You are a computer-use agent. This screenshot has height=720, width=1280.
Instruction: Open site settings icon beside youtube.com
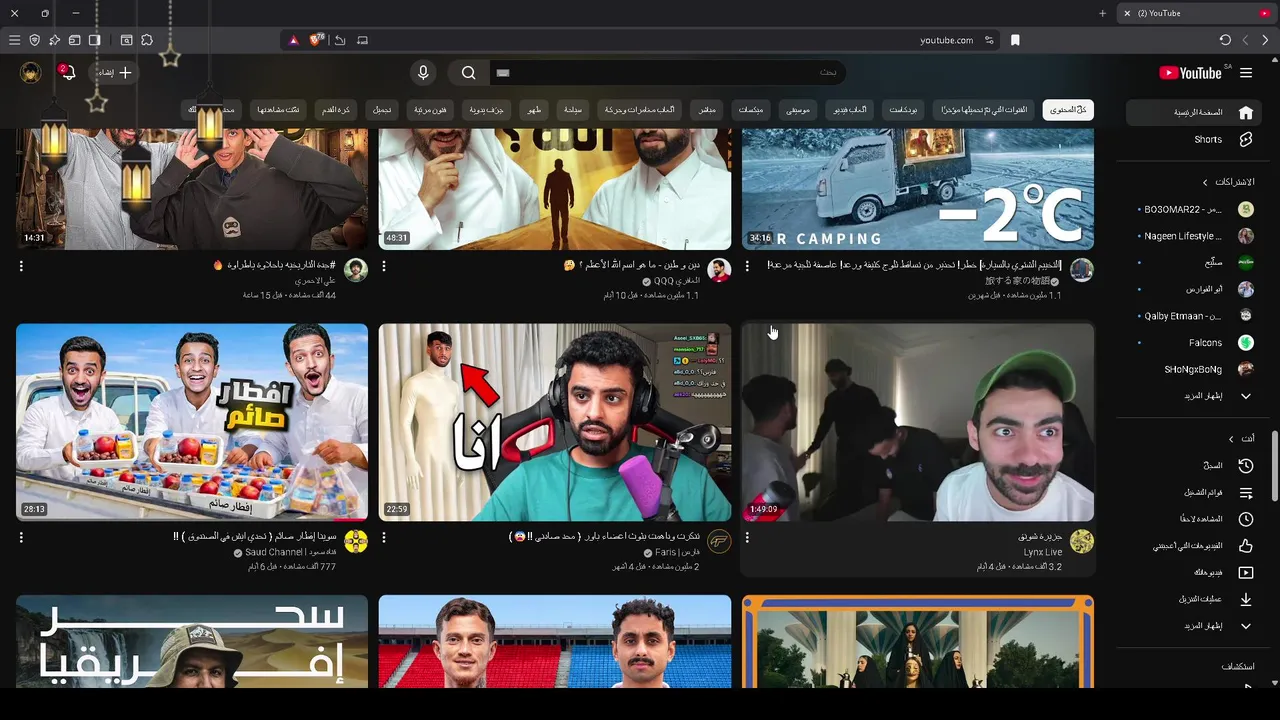(989, 40)
